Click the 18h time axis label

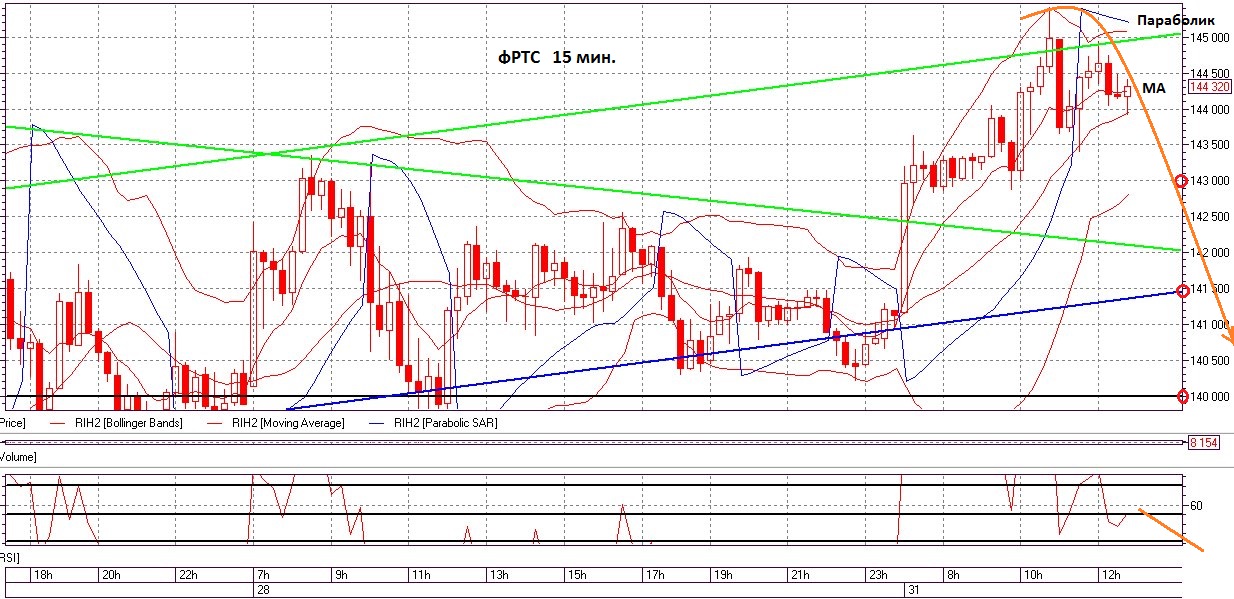coord(43,575)
